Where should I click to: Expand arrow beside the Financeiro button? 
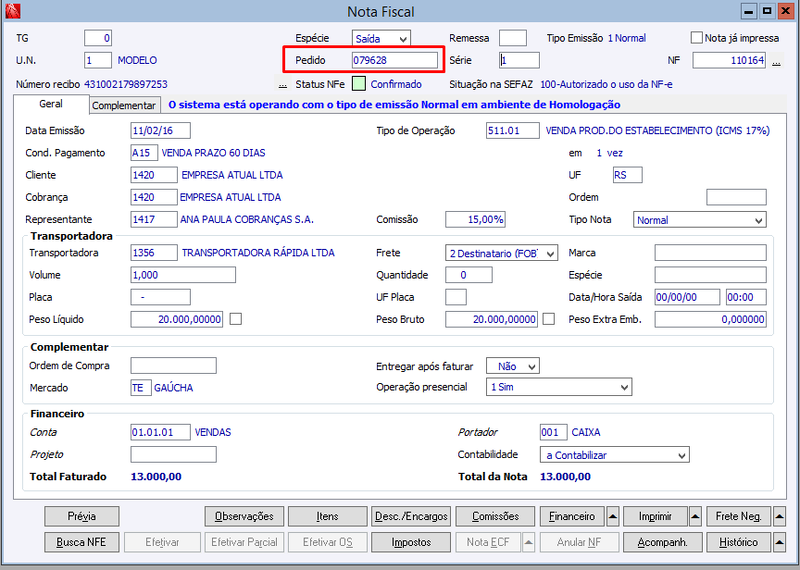coord(613,516)
